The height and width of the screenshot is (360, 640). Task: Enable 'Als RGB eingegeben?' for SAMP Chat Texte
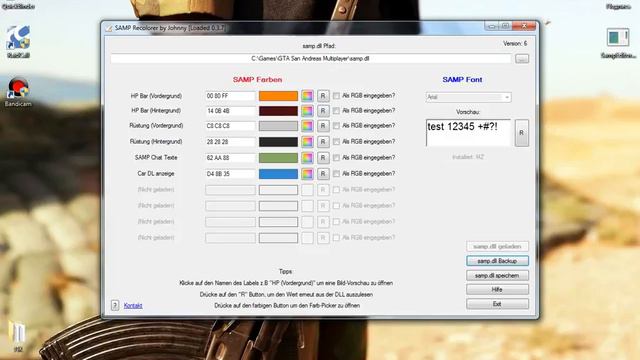pos(336,158)
